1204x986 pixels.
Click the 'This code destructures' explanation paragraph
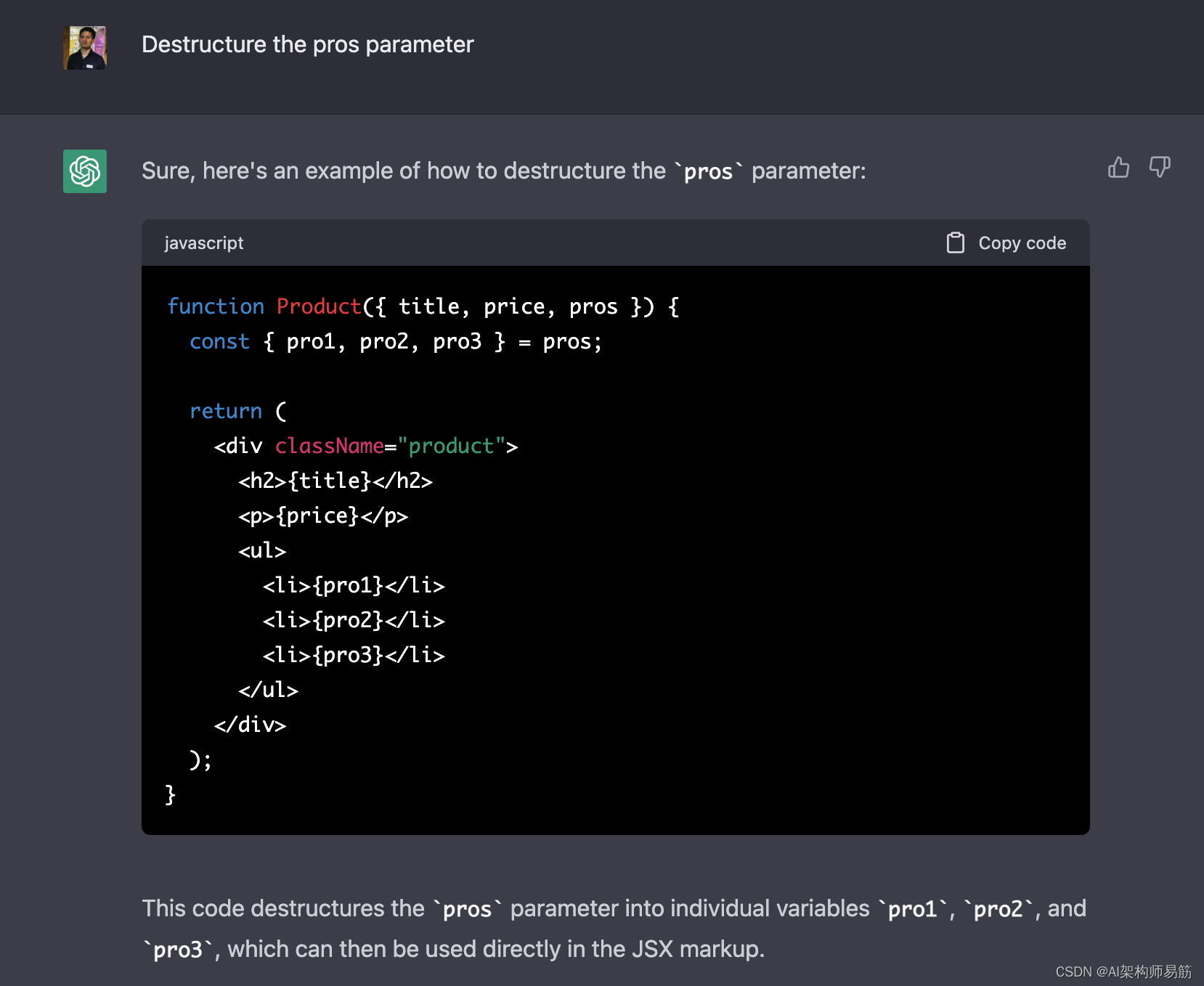pyautogui.click(x=614, y=929)
